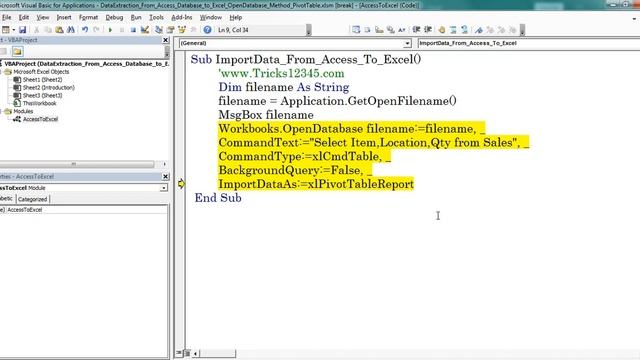Close the Project - VBAProject pane

coord(165,40)
